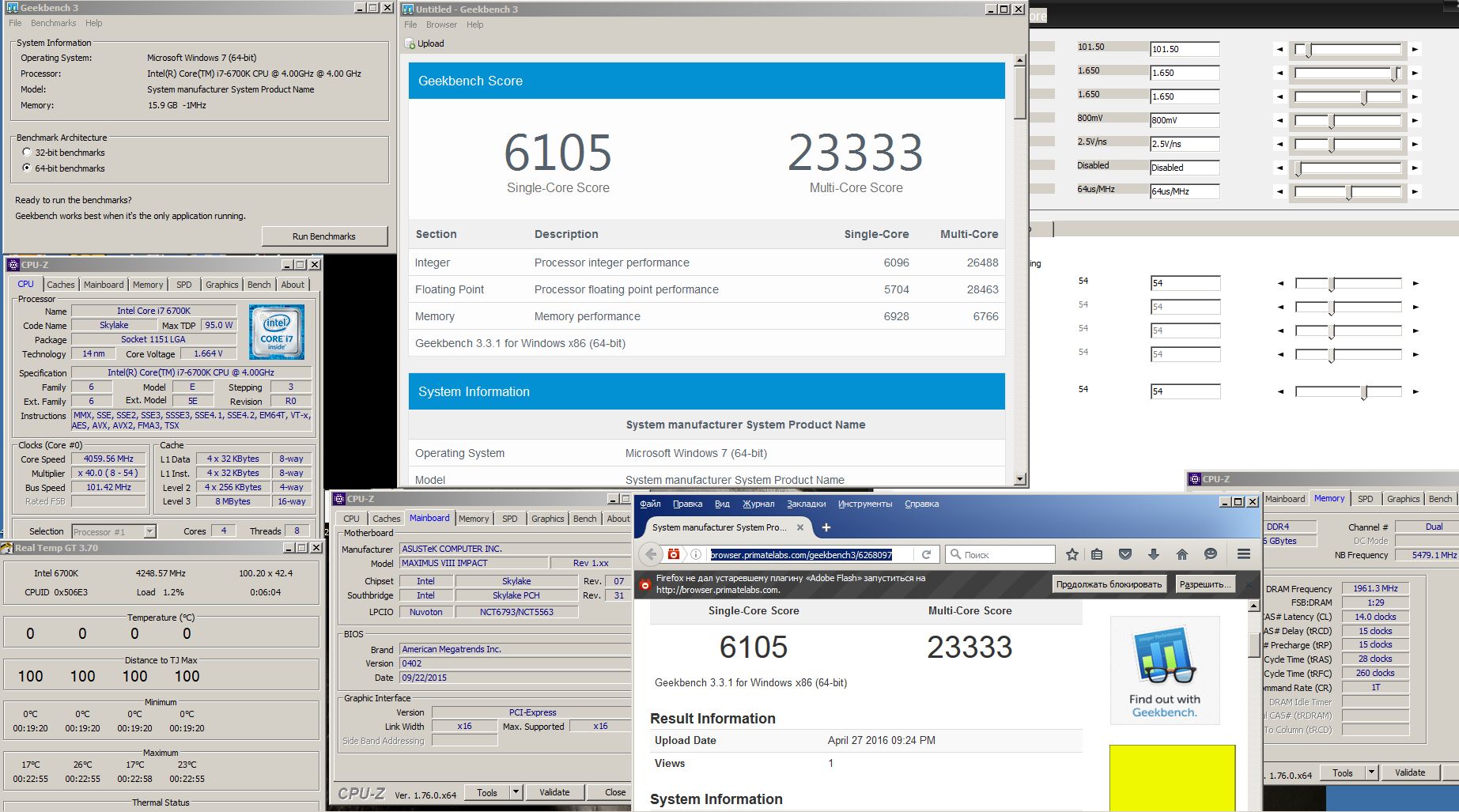Dismiss the Adobe Flash notification bar
This screenshot has height=812, width=1459.
[x=1249, y=584]
